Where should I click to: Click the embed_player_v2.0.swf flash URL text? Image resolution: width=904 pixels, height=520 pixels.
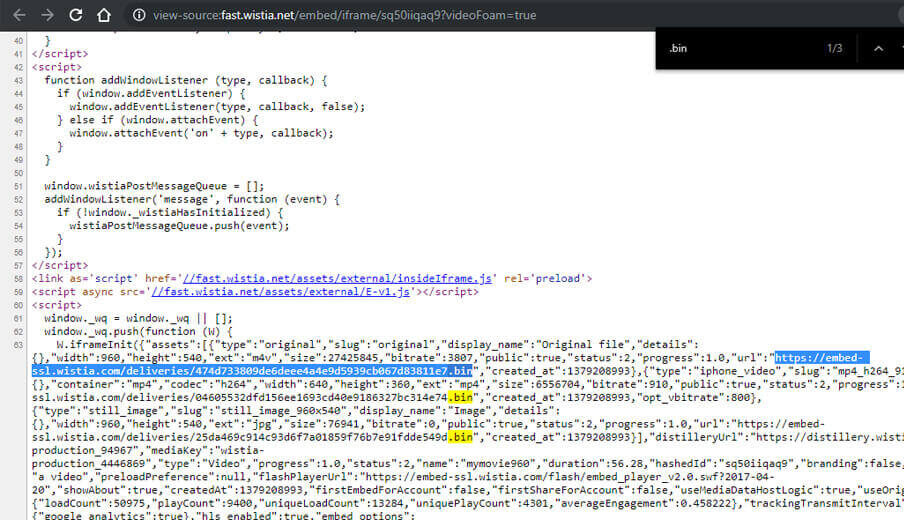(571, 477)
